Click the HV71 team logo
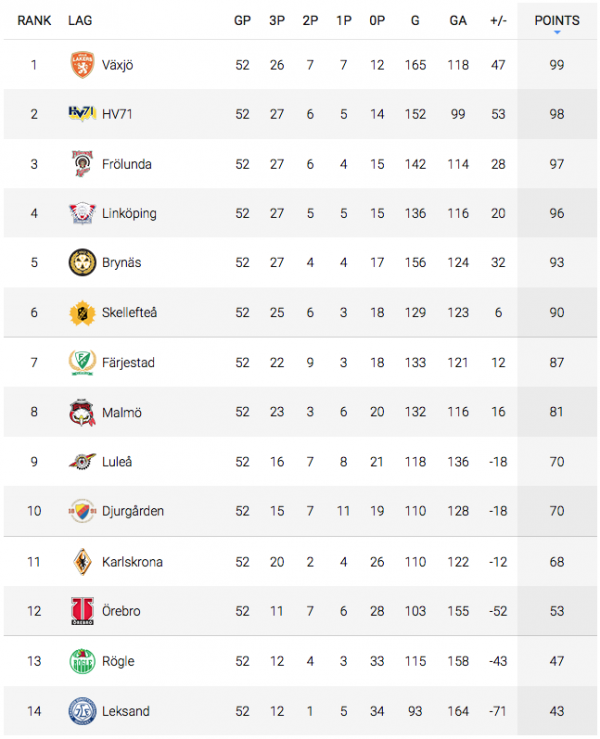This screenshot has height=739, width=600. coord(82,114)
